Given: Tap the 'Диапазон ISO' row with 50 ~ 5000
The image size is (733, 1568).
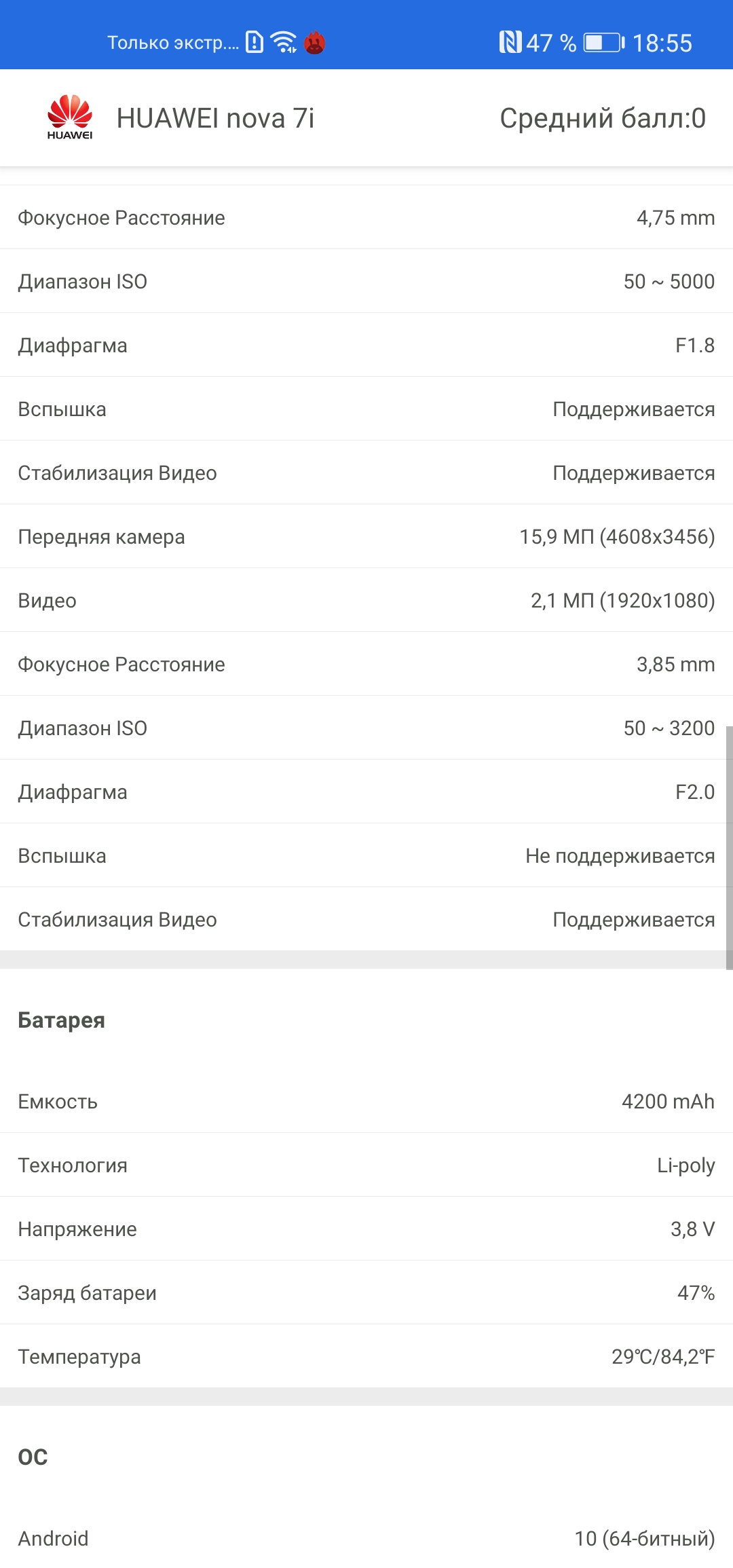Looking at the screenshot, I should (x=366, y=281).
